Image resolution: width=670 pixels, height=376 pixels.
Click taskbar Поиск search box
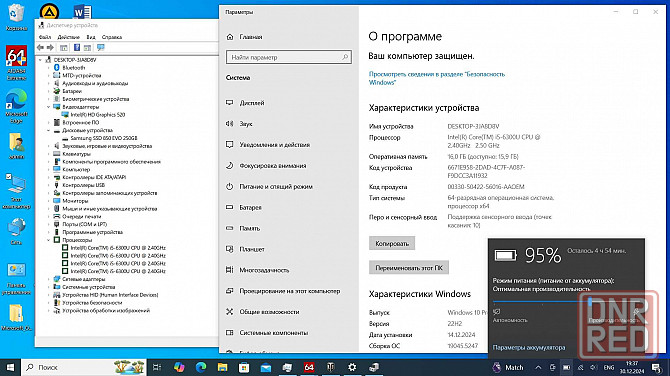click(x=84, y=367)
